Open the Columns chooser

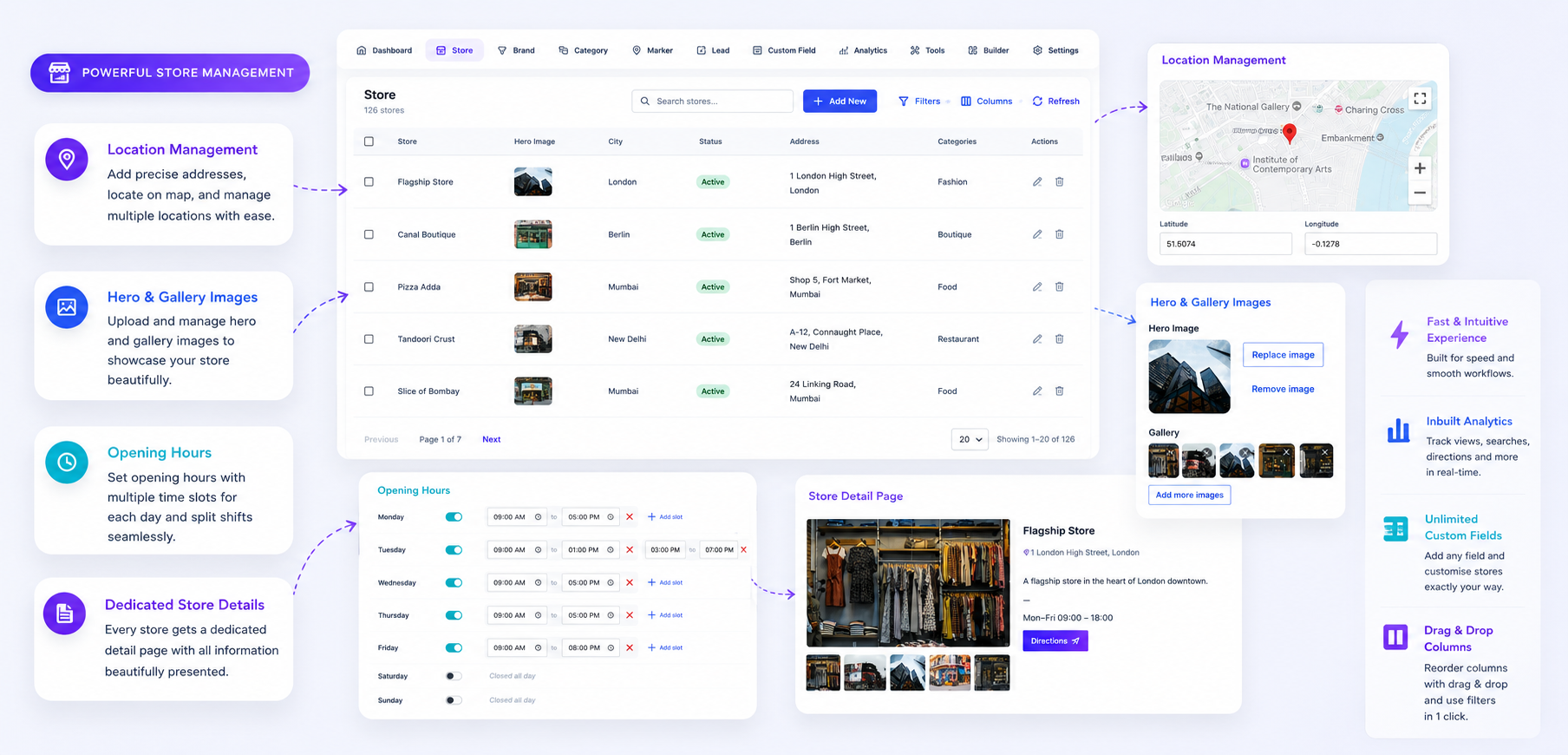[986, 102]
